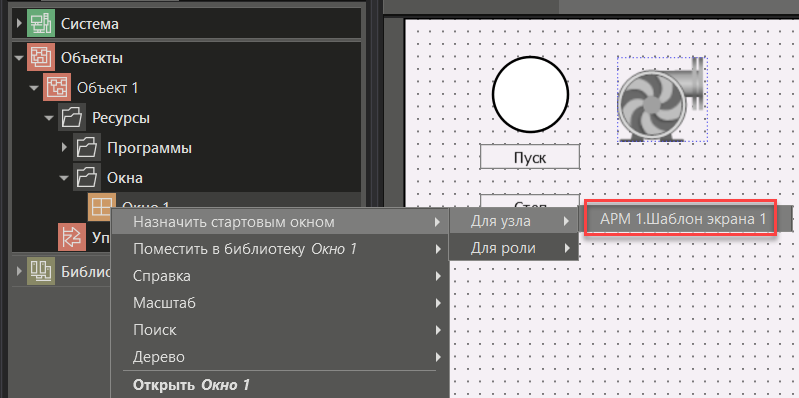This screenshot has width=799, height=398.
Task: Click the green Система node icon
Action: (41, 23)
